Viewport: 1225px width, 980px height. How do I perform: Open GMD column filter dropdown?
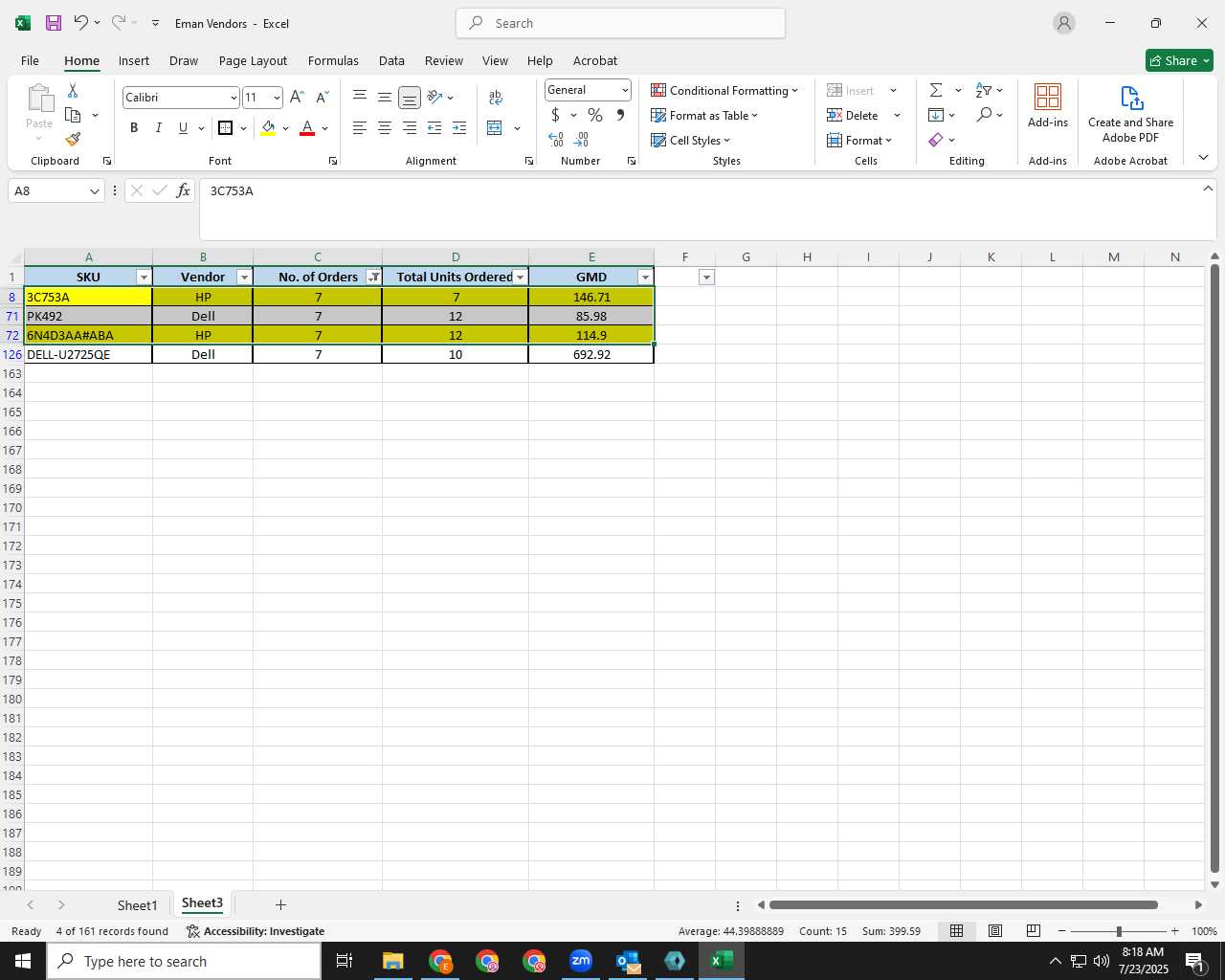click(645, 277)
